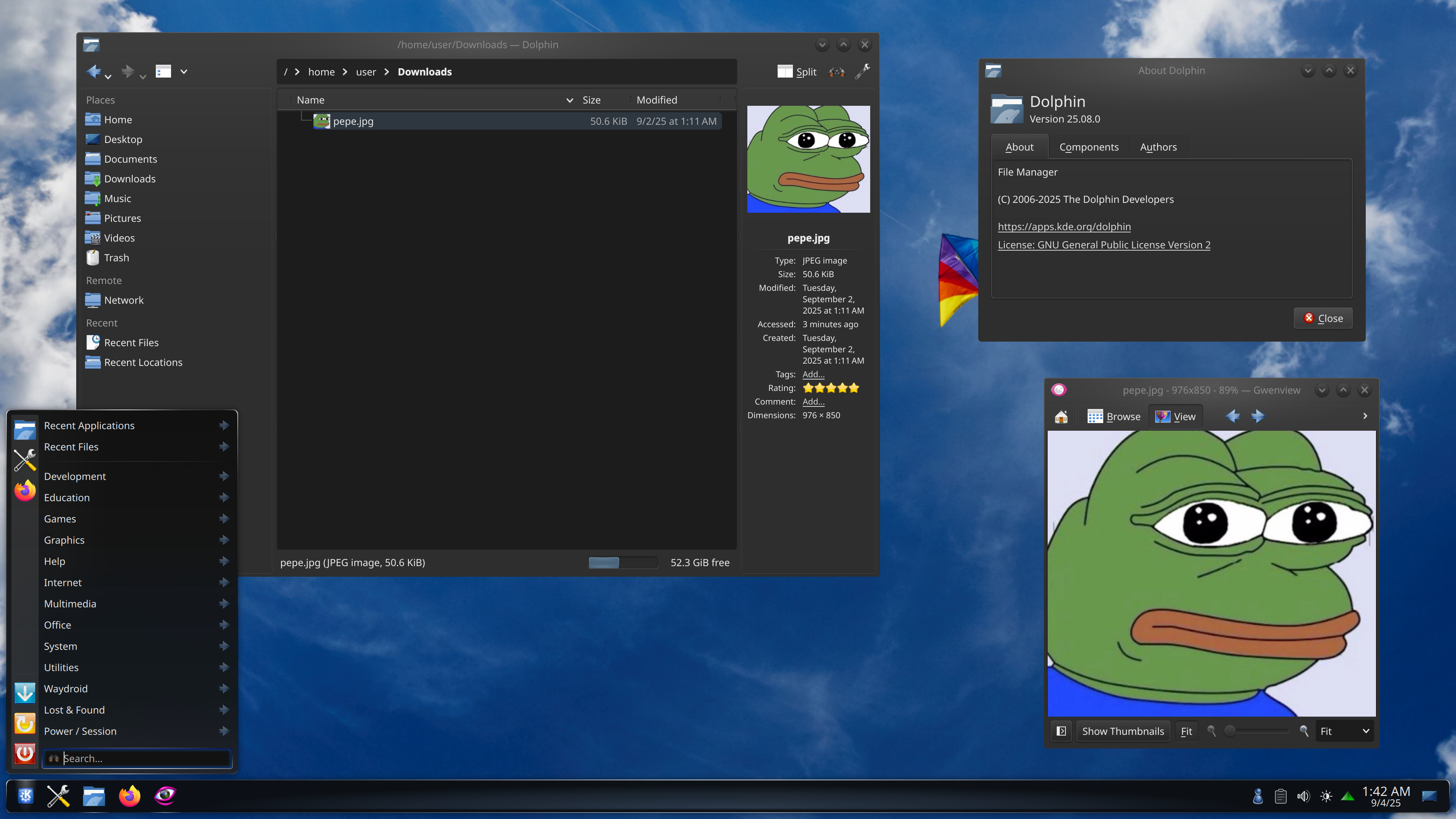Expand the chevron after 'user' in breadcrumb
Image resolution: width=1456 pixels, height=819 pixels.
[387, 72]
